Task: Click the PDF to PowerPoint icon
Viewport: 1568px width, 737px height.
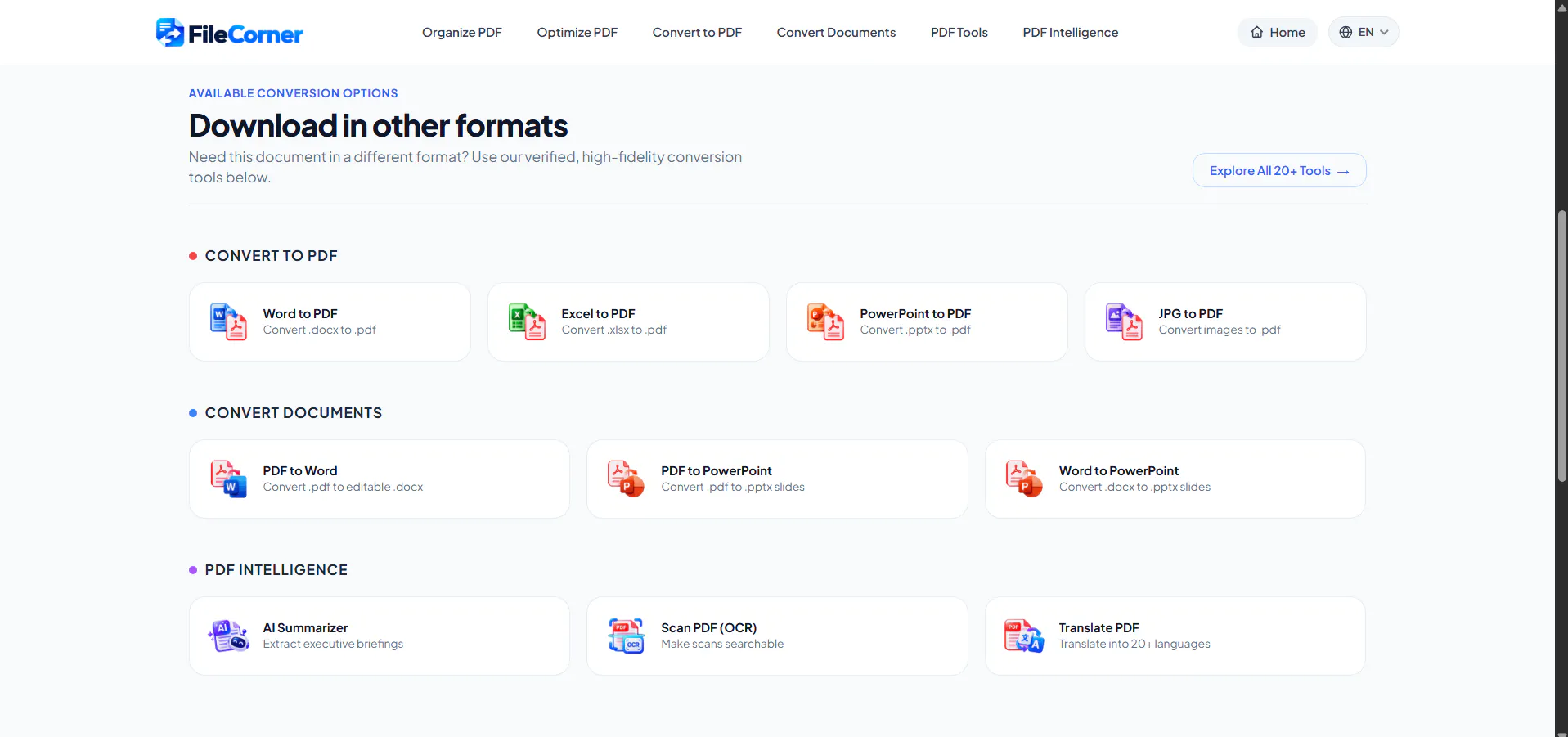Action: [626, 479]
